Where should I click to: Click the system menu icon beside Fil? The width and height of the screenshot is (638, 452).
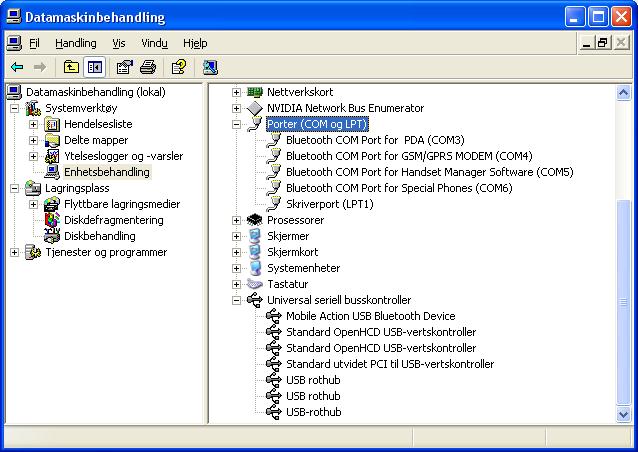[x=14, y=43]
